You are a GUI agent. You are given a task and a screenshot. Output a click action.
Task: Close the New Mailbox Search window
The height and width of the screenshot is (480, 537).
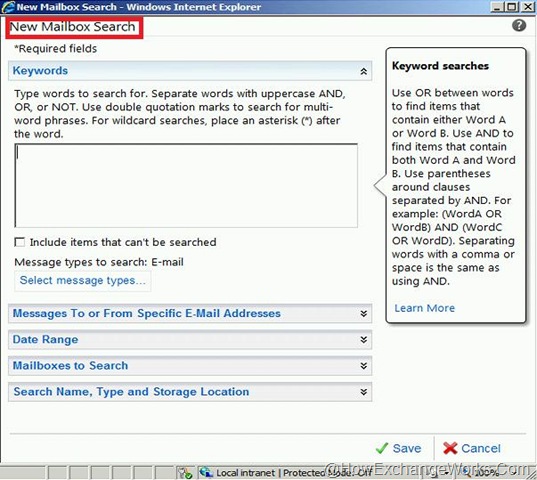coord(527,7)
